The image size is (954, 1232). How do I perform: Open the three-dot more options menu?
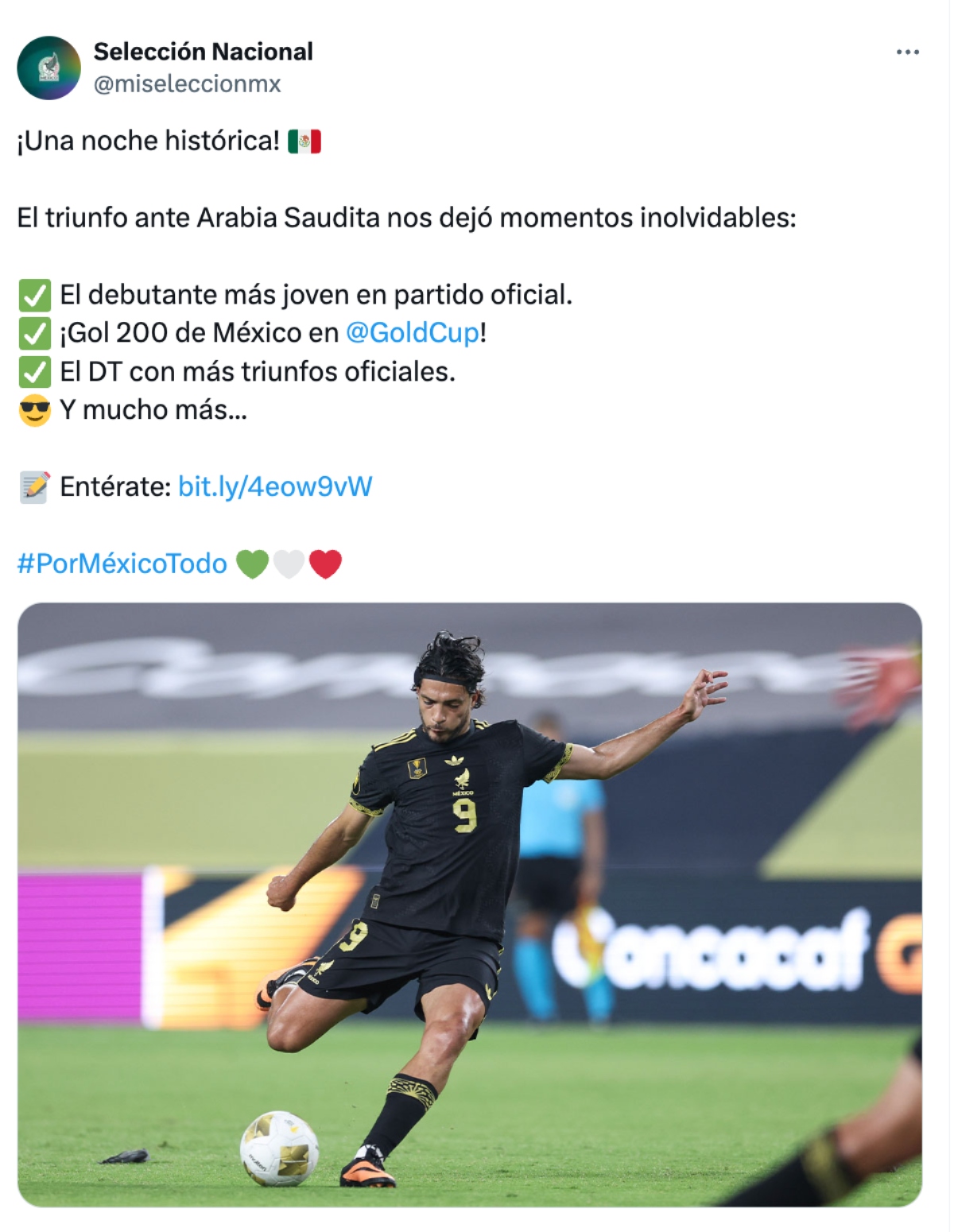pos(907,52)
